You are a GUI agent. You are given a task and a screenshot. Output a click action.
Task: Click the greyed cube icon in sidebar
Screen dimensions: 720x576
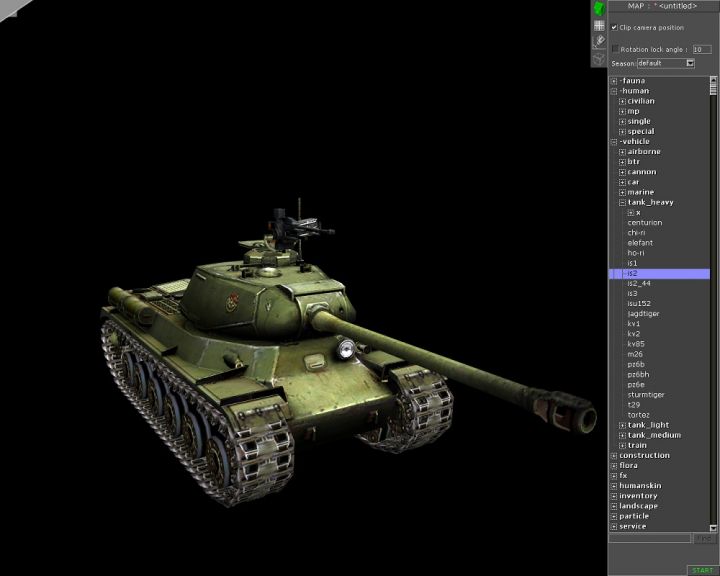[x=599, y=59]
